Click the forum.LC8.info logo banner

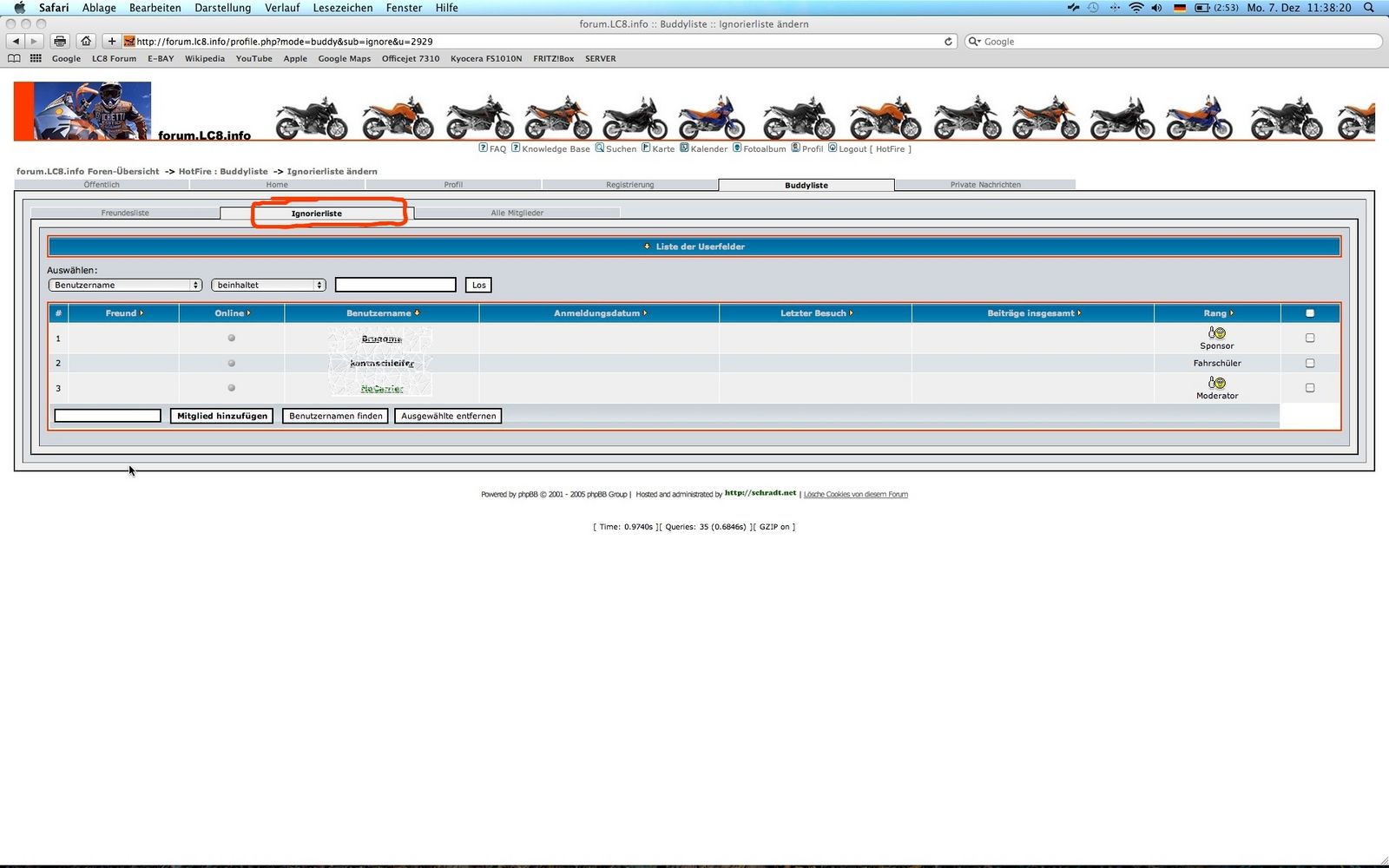133,111
